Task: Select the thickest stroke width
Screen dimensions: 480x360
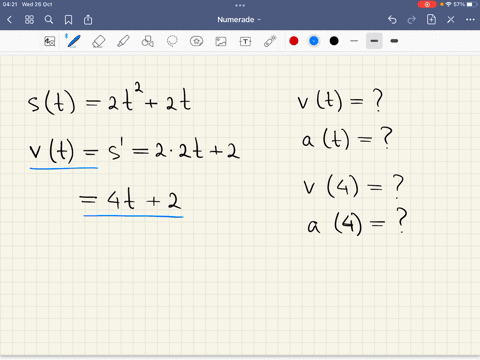Action: (394, 41)
